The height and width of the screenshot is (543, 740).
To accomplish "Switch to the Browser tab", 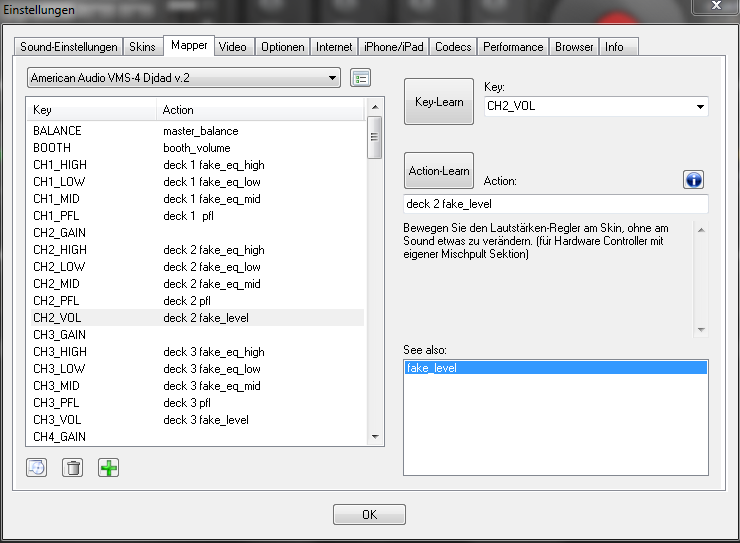I will [x=574, y=47].
